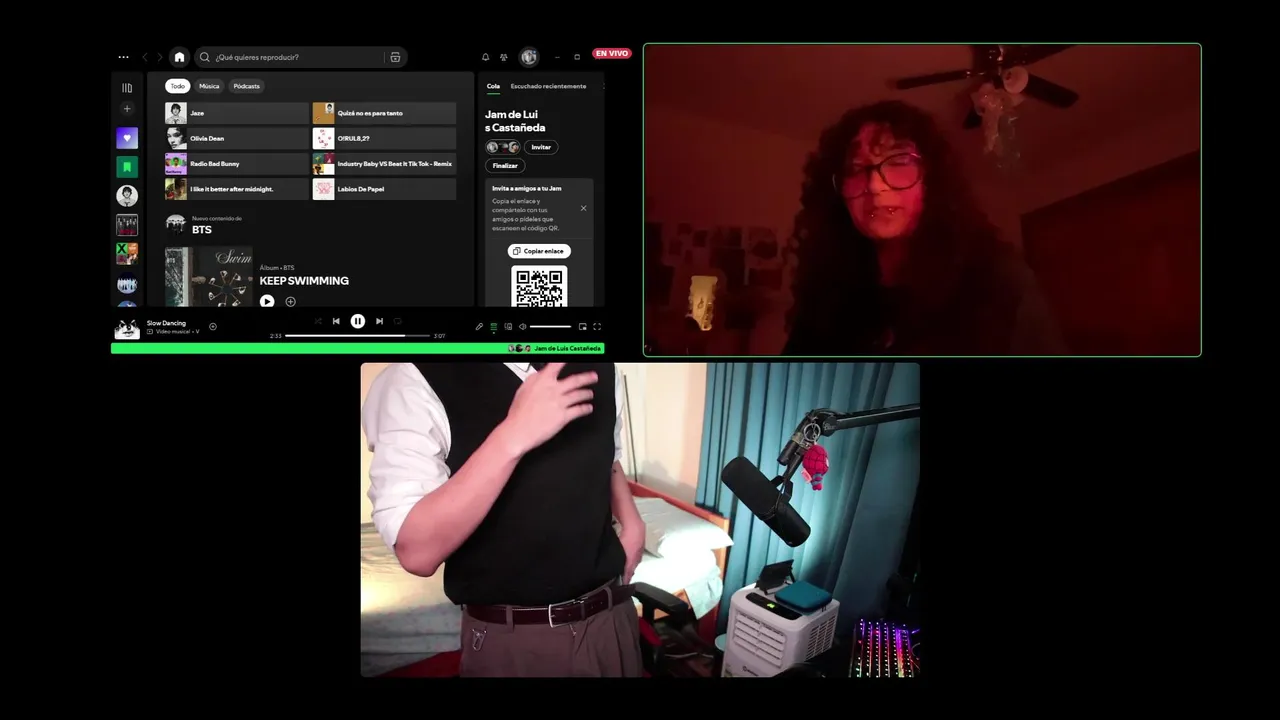Open notifications bell icon

(x=486, y=57)
